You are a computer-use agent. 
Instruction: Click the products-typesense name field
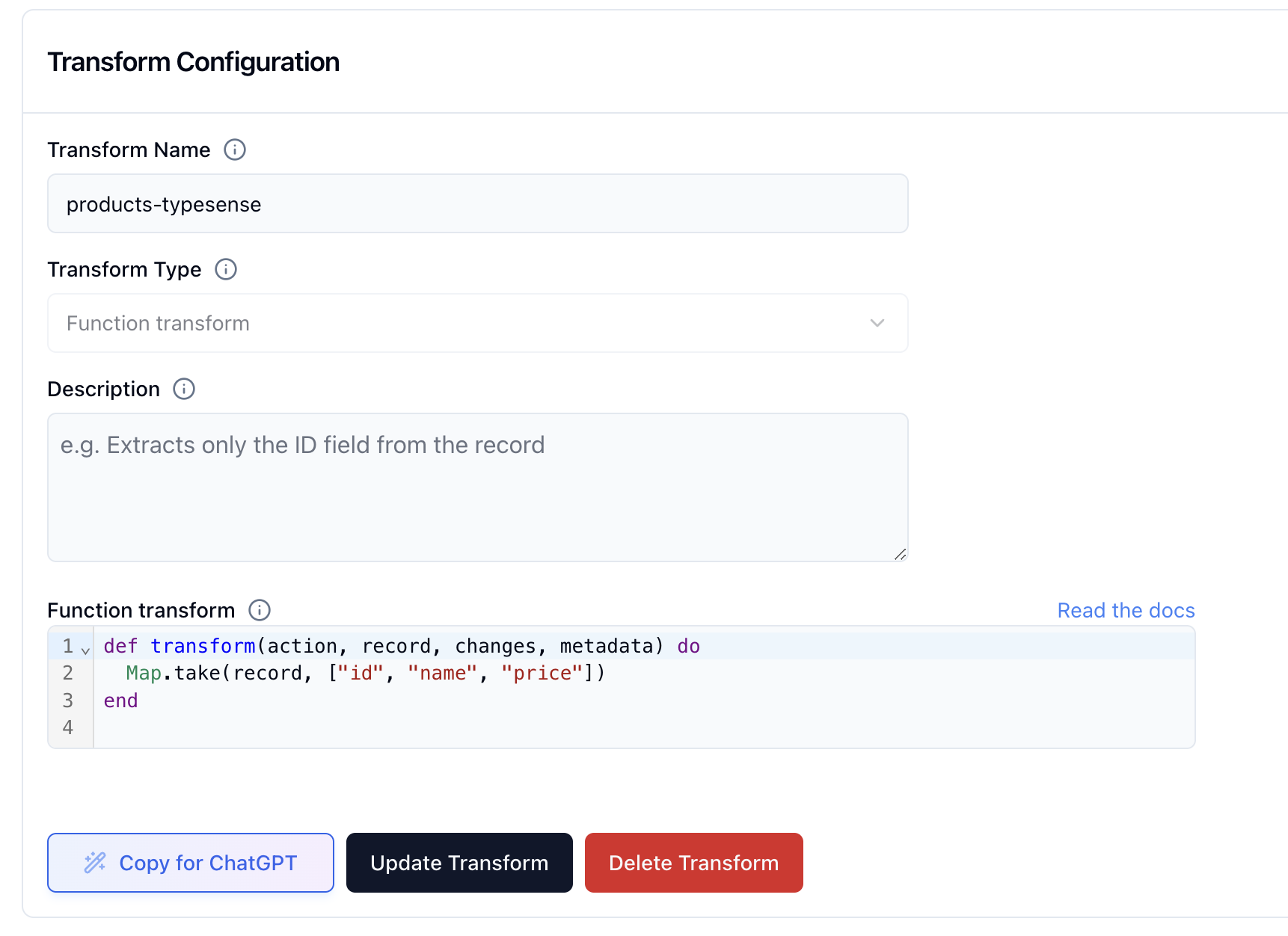478,203
